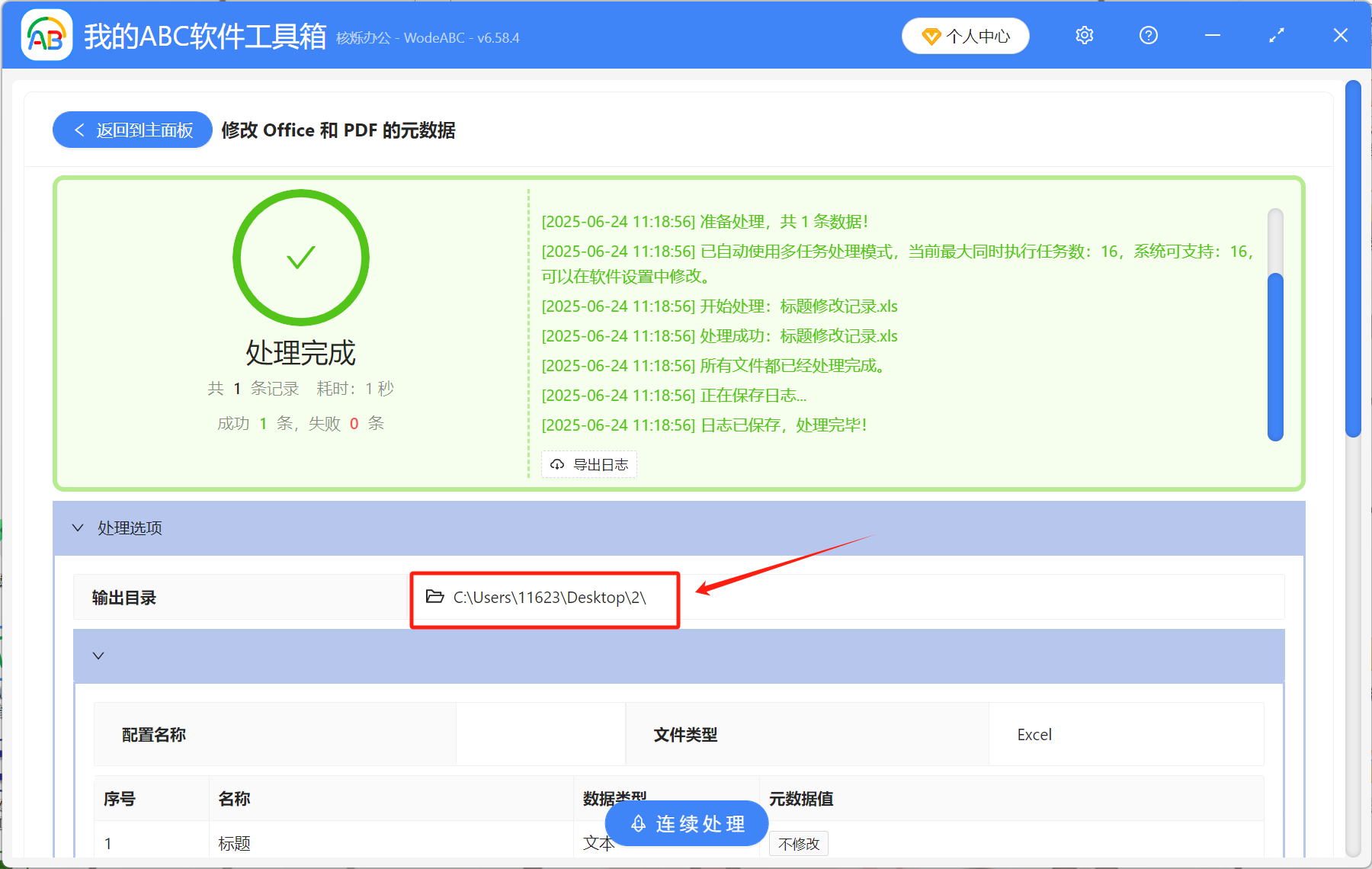Expand the section below the output directory
This screenshot has width=1372, height=869.
[x=98, y=656]
